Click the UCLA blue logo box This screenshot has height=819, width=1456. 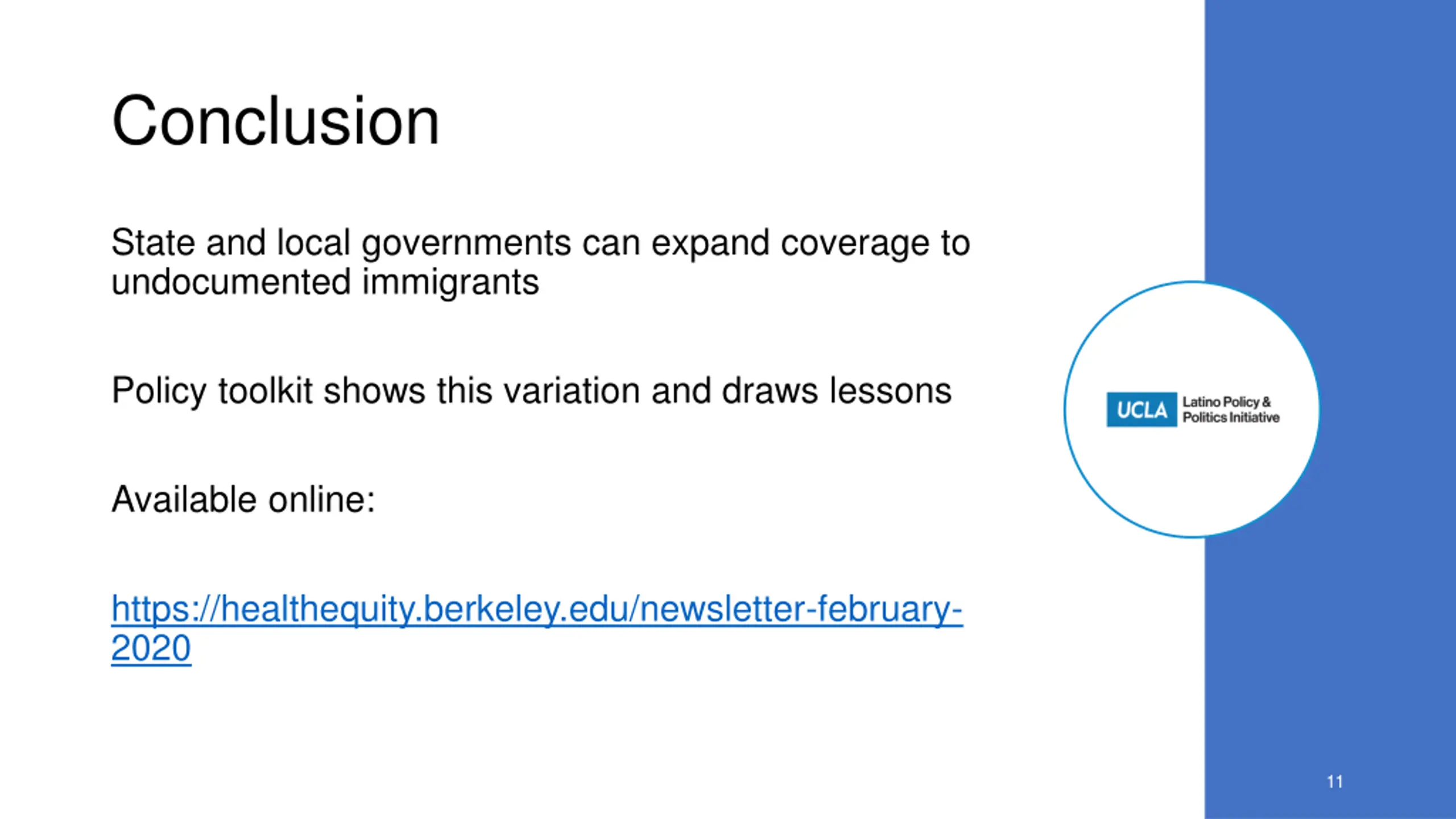point(1141,409)
